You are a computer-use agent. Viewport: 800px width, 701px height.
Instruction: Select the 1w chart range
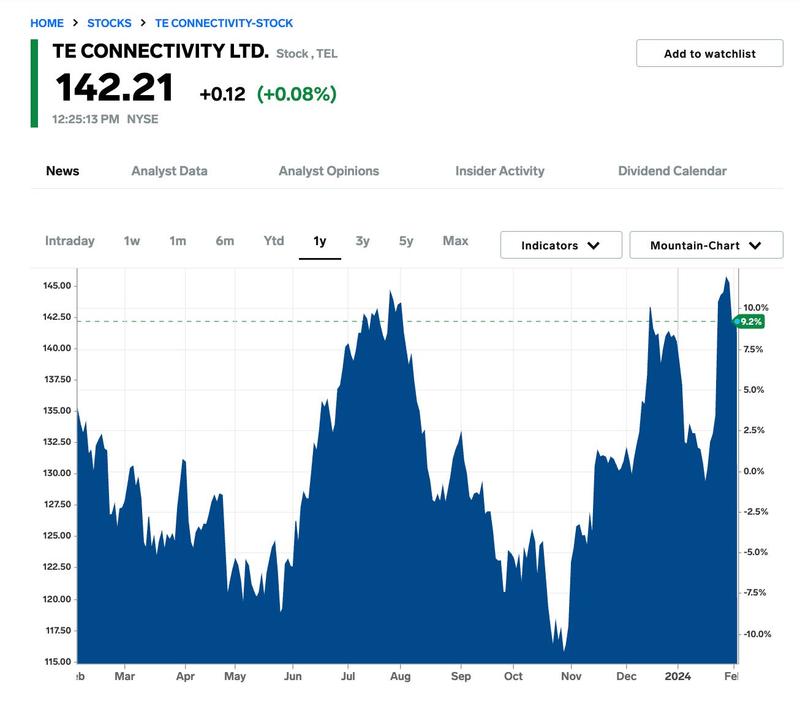pos(132,241)
